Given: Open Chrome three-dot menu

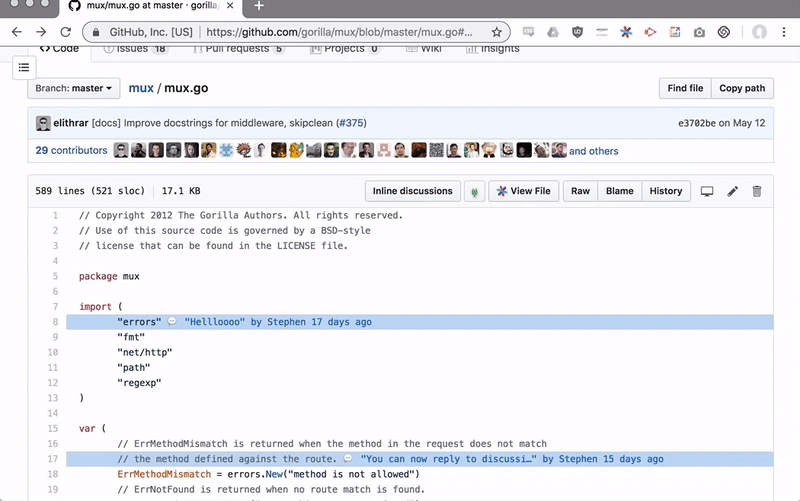Looking at the screenshot, I should pos(785,32).
